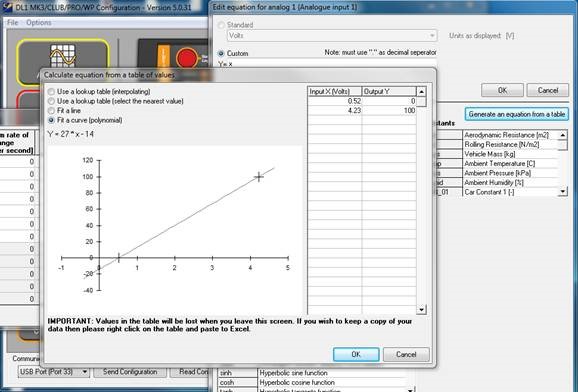Open the Options menu
Screen dimensions: 578x392
click(38, 22)
